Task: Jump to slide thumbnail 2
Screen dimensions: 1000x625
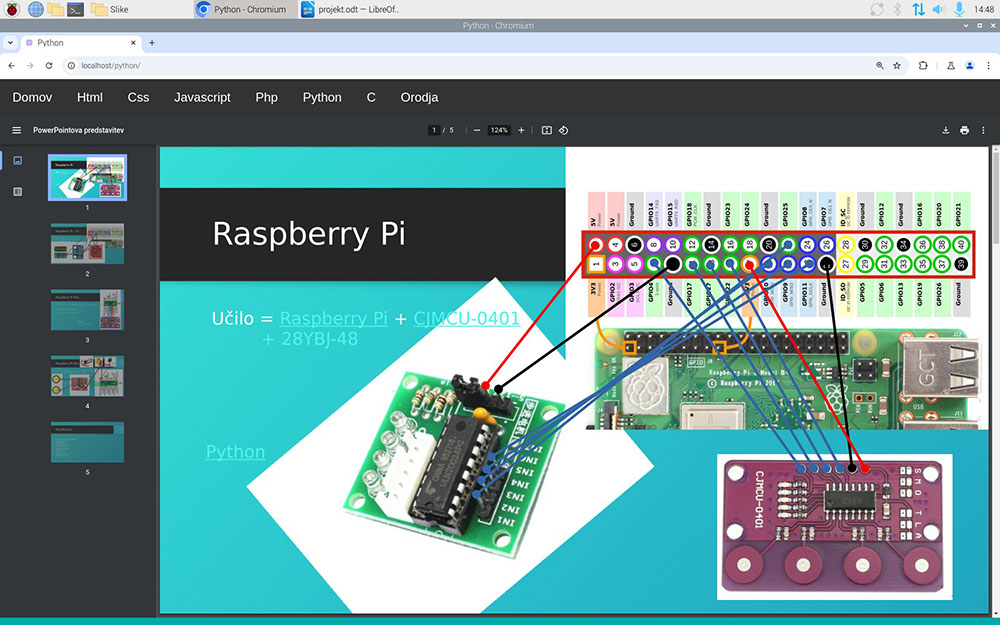Action: coord(87,244)
